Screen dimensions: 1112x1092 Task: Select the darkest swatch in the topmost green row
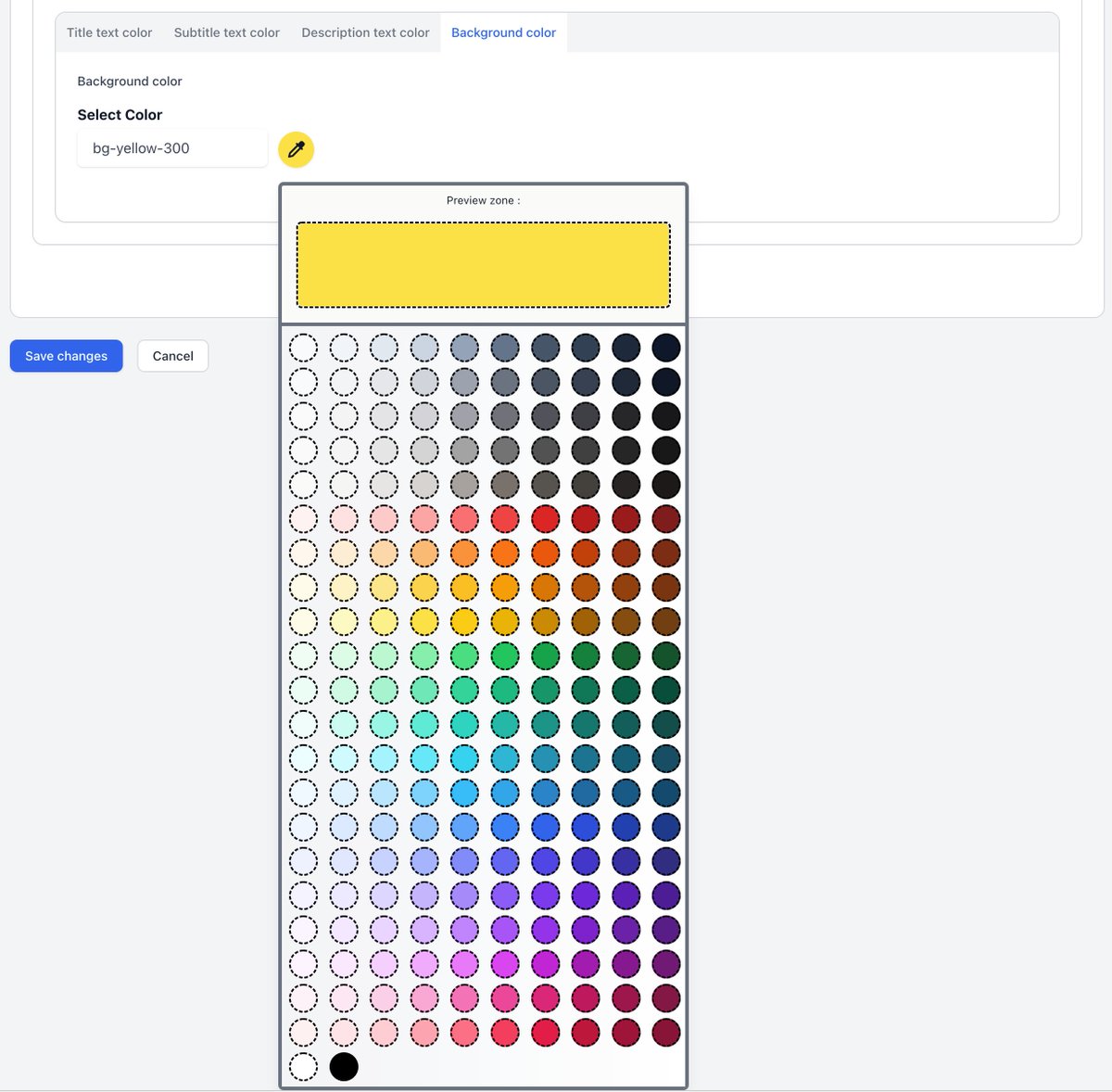pyautogui.click(x=666, y=655)
